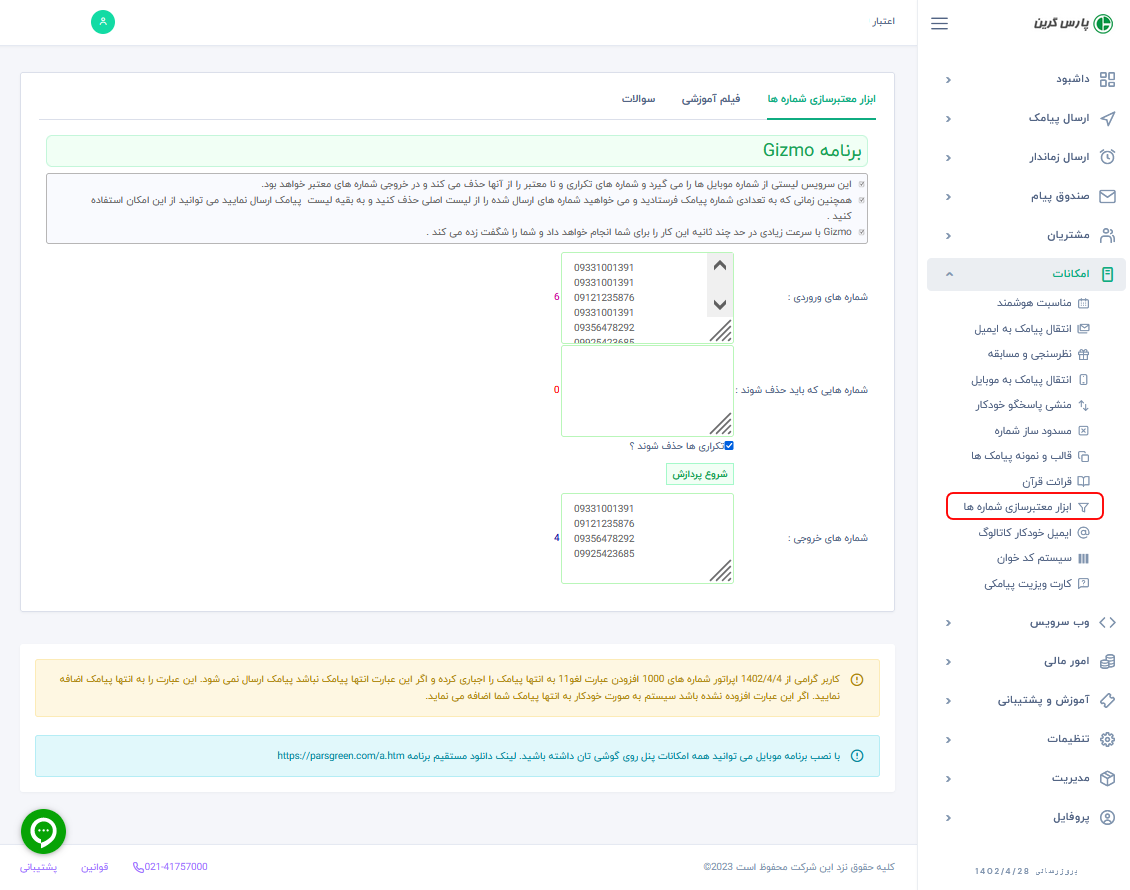Click the box icon beside مدیریت
Viewport: 1130px width, 890px height.
click(x=1107, y=778)
